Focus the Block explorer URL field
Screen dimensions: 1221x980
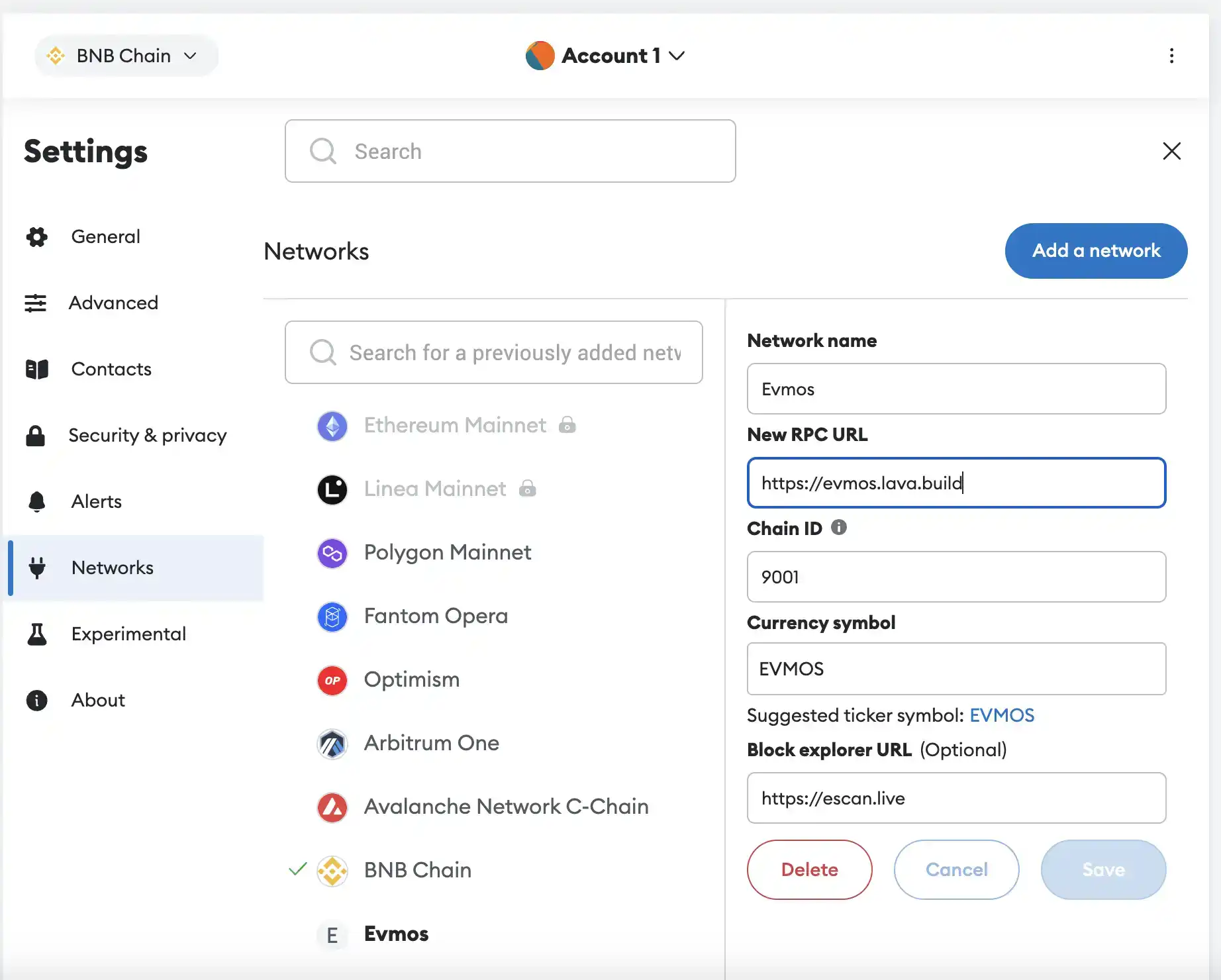956,798
